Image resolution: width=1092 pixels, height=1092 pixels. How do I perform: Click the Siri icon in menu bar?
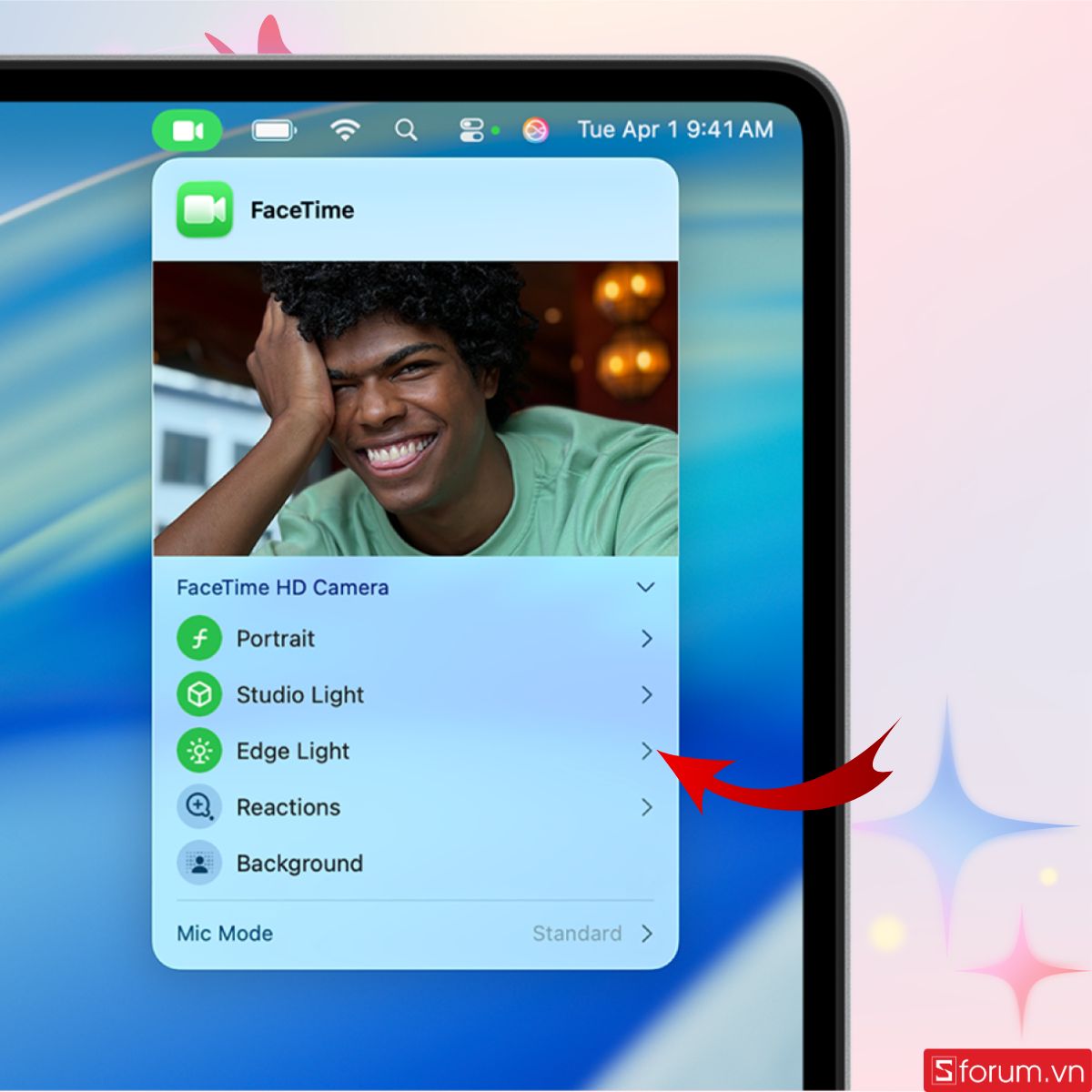pos(536,130)
